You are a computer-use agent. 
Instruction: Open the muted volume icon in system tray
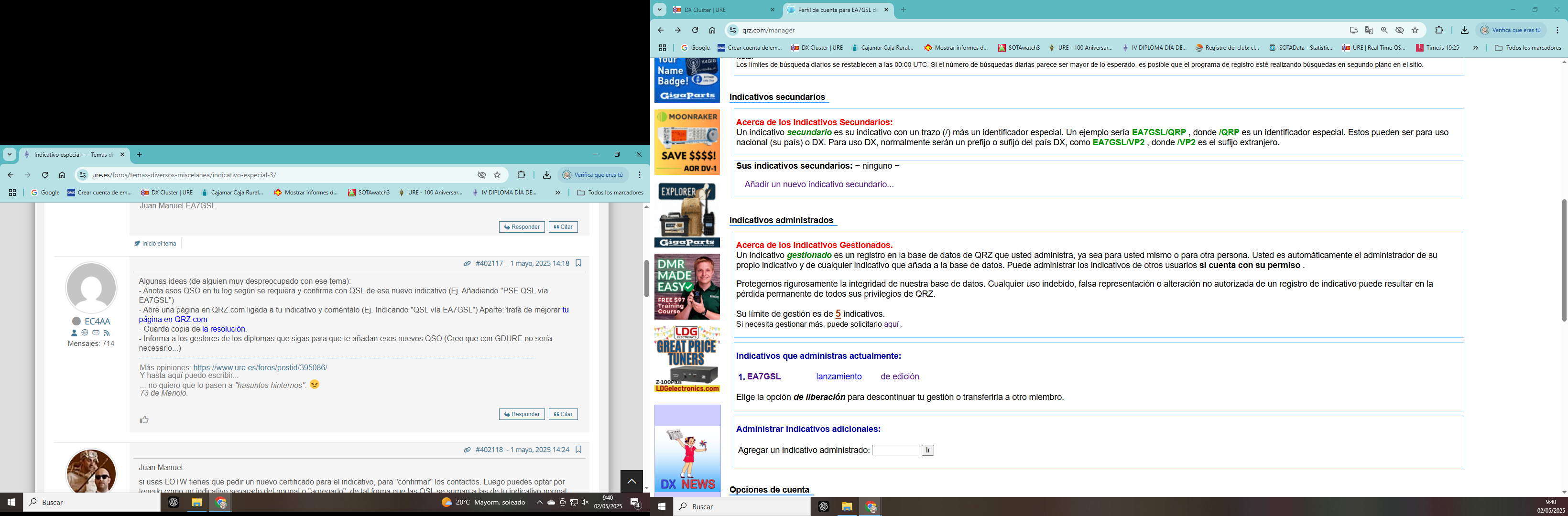click(x=585, y=503)
